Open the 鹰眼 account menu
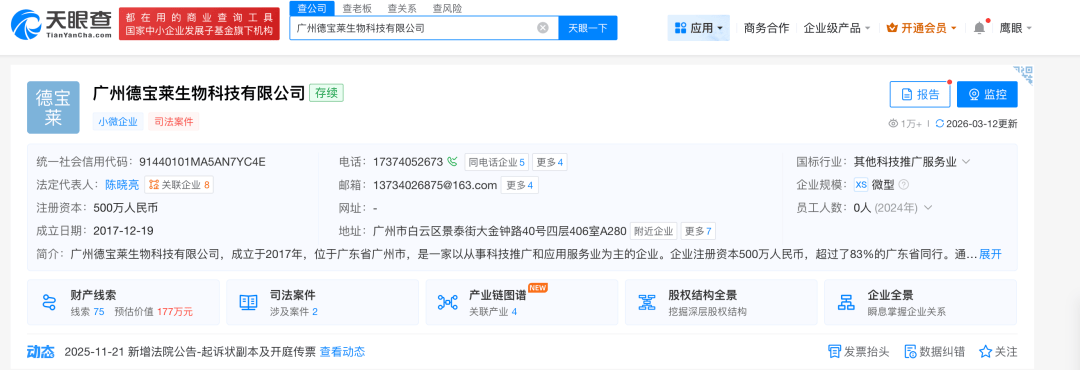 coord(1015,28)
